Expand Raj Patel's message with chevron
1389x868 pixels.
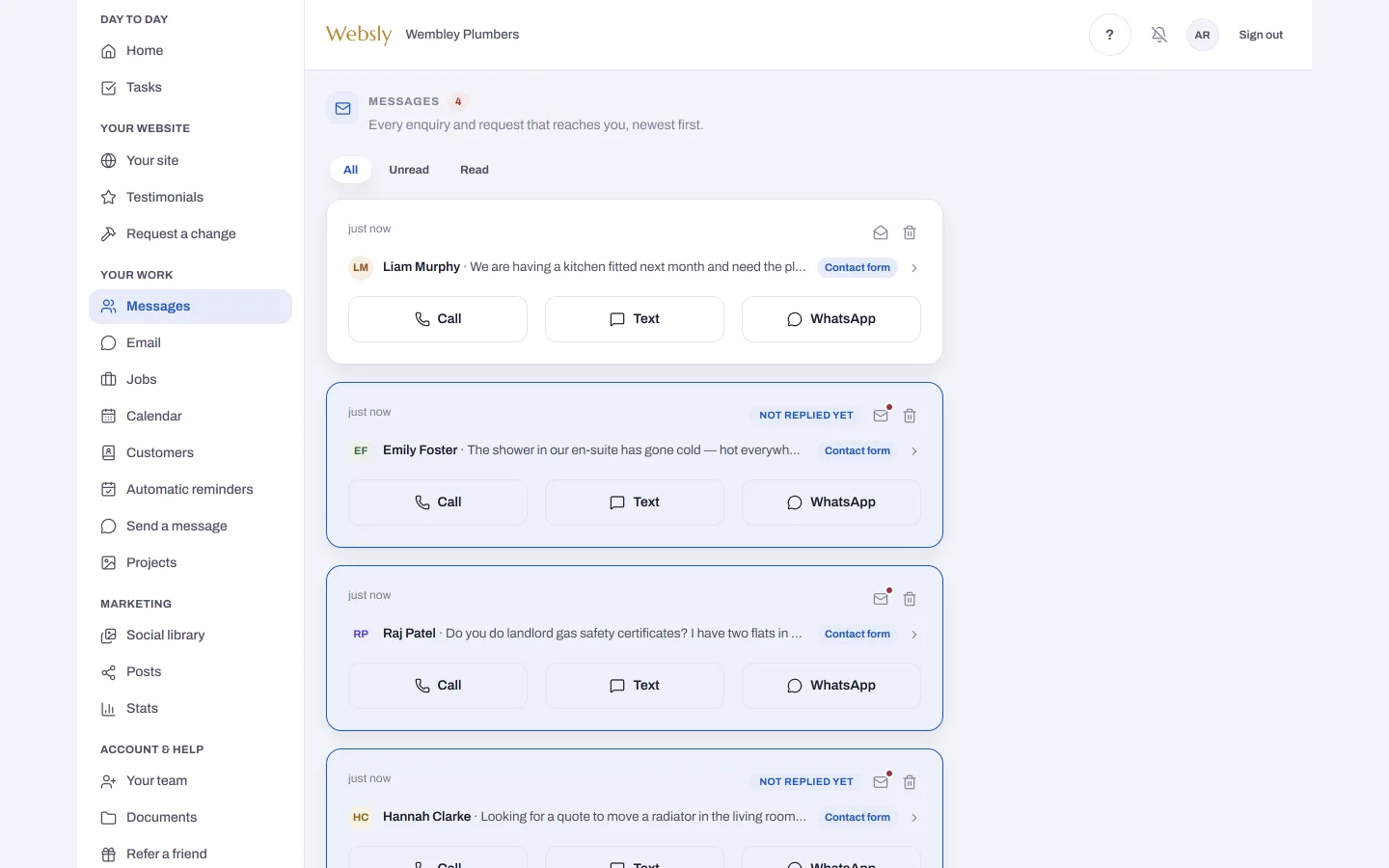pos(913,635)
